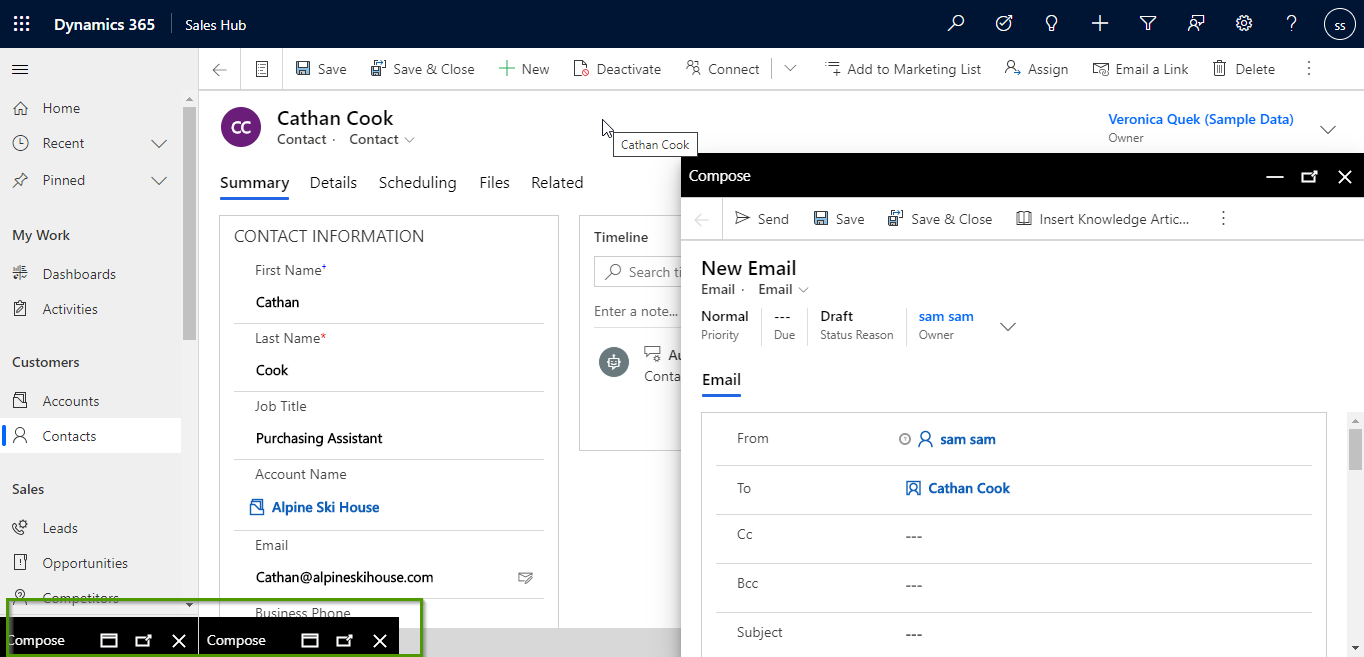Image resolution: width=1364 pixels, height=657 pixels.
Task: Switch to the Details tab
Action: pyautogui.click(x=333, y=183)
